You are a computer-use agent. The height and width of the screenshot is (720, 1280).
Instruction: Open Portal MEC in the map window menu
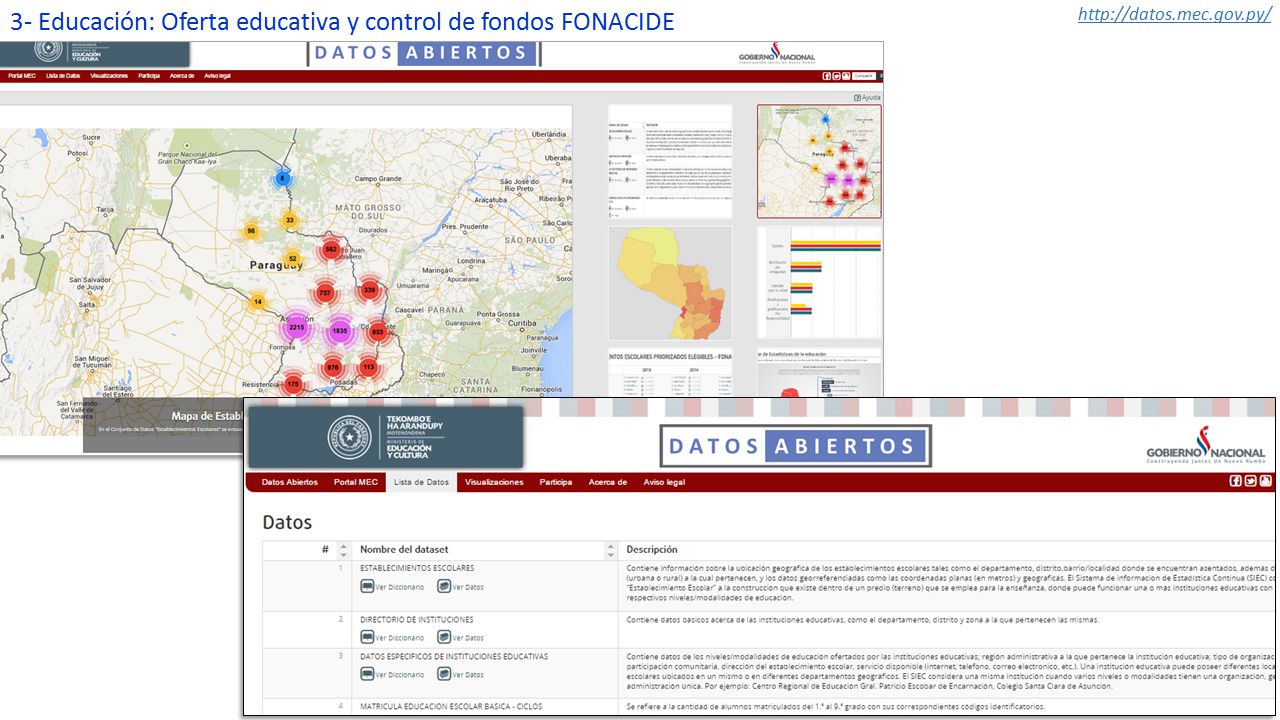(22, 76)
